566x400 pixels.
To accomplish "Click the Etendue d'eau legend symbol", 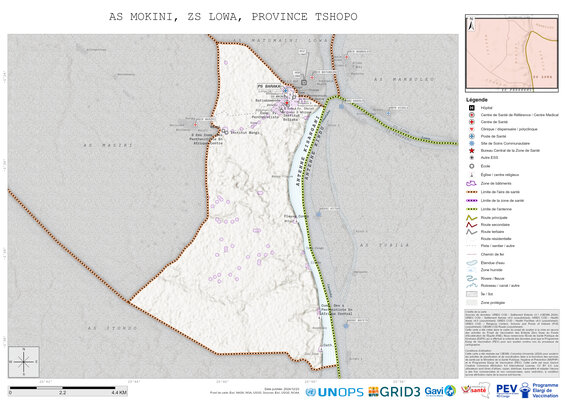I will pos(471,263).
